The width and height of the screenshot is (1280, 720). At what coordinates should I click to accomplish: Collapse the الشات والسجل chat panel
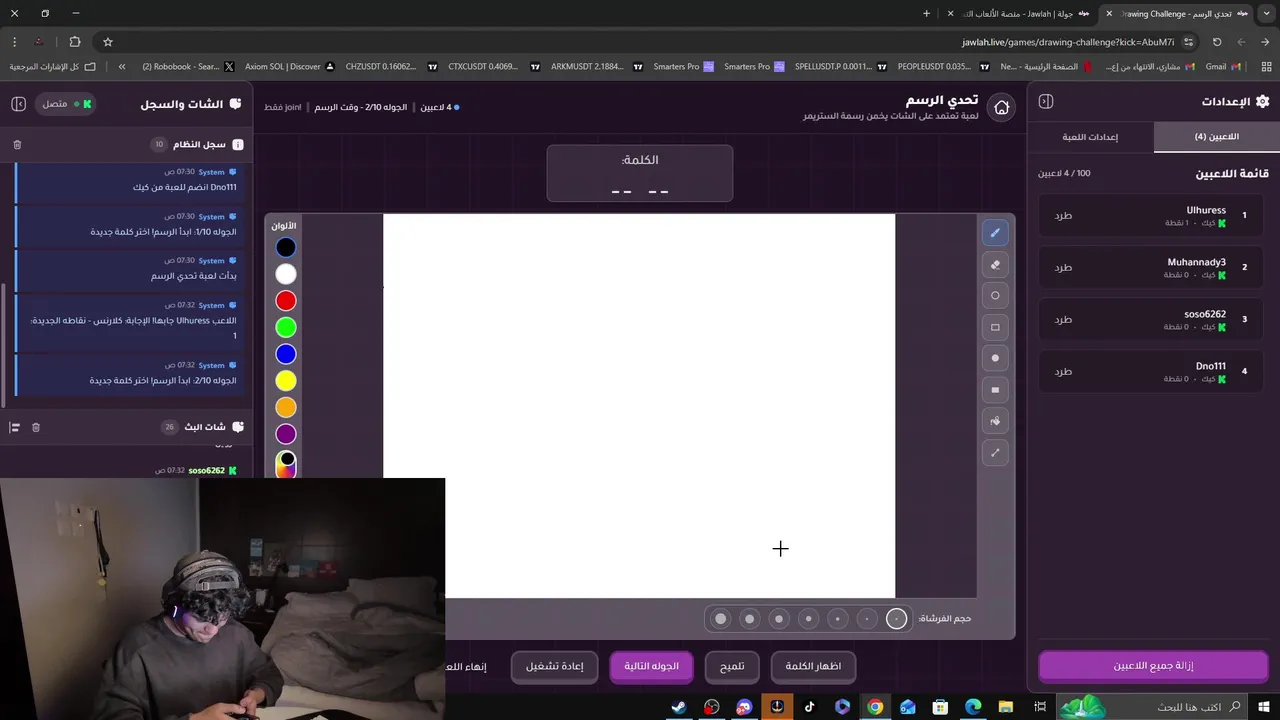[18, 104]
